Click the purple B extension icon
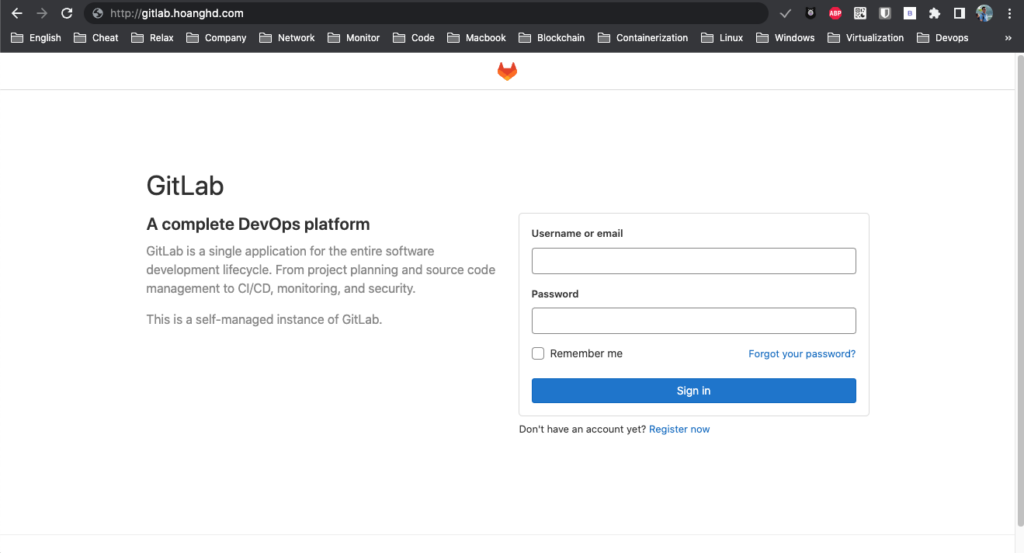The image size is (1024, 553). (x=910, y=13)
